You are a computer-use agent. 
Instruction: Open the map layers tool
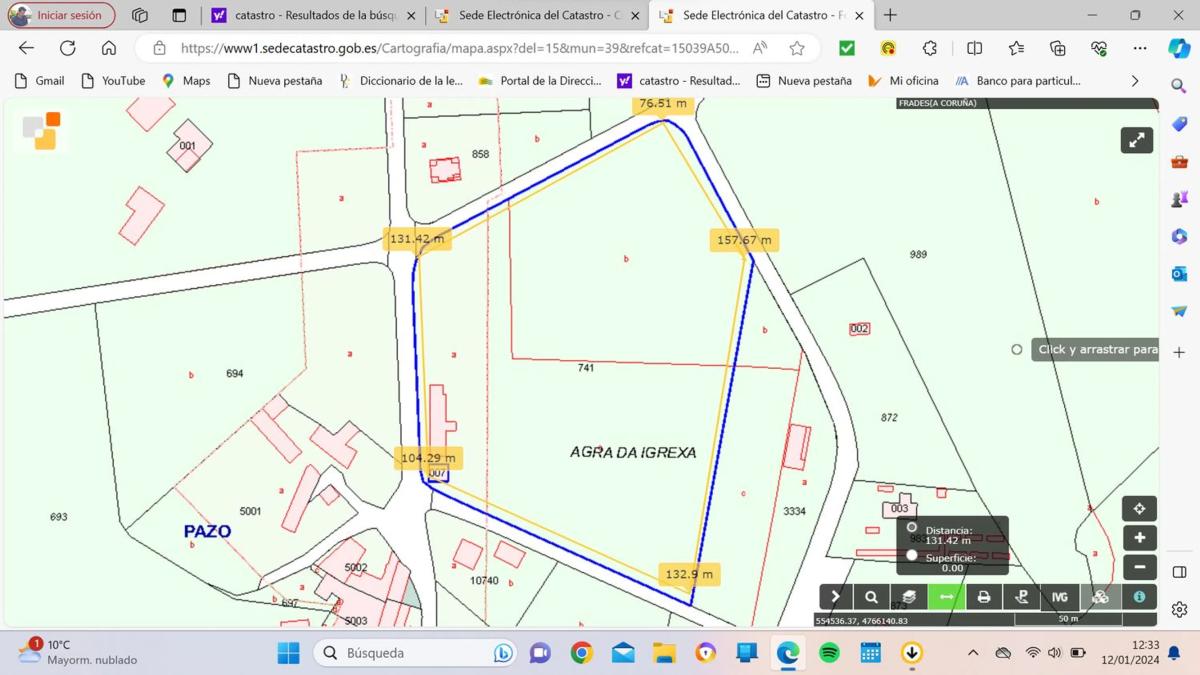[x=908, y=597]
